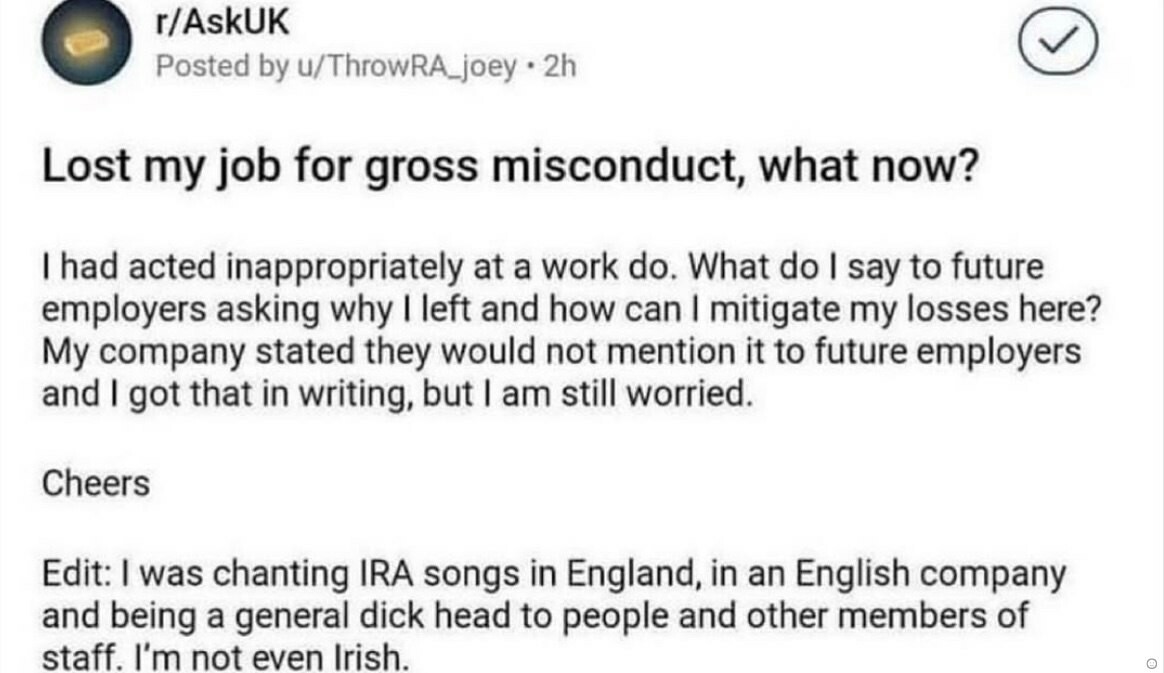Select the line starting 'I had acted inappropriately'
Viewport: 1164px width, 673px height.
click(543, 267)
